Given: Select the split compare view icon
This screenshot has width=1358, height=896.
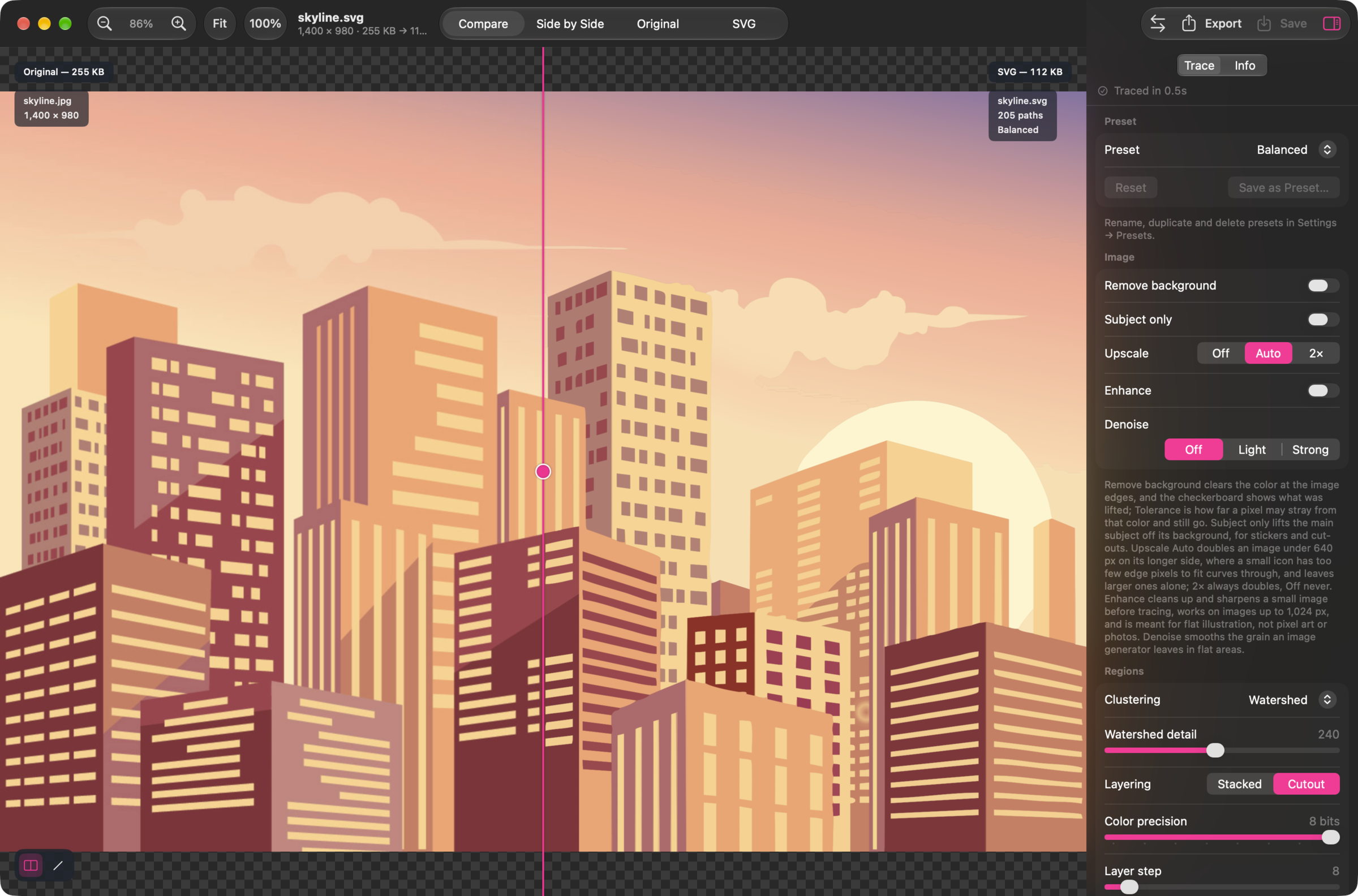Looking at the screenshot, I should (31, 865).
